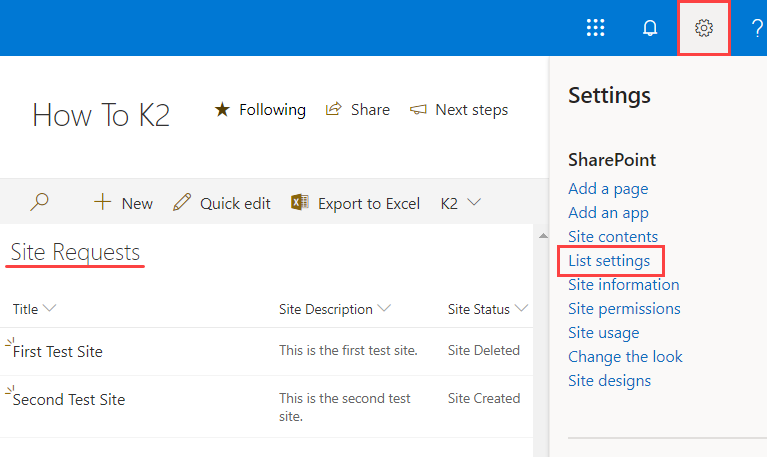Open the app launcher waffle icon
This screenshot has width=767, height=457.
pos(595,28)
